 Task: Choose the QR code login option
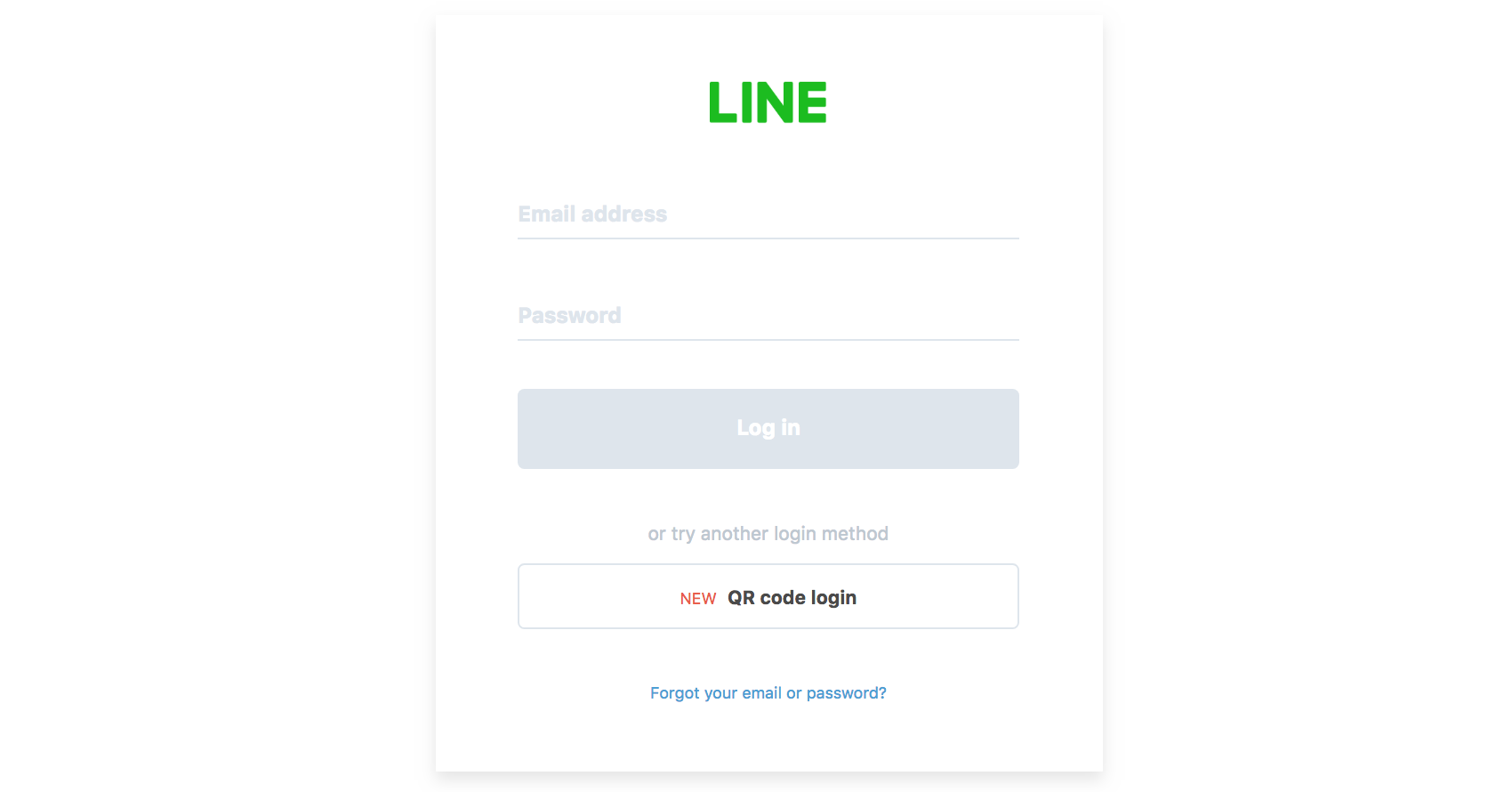pos(768,596)
